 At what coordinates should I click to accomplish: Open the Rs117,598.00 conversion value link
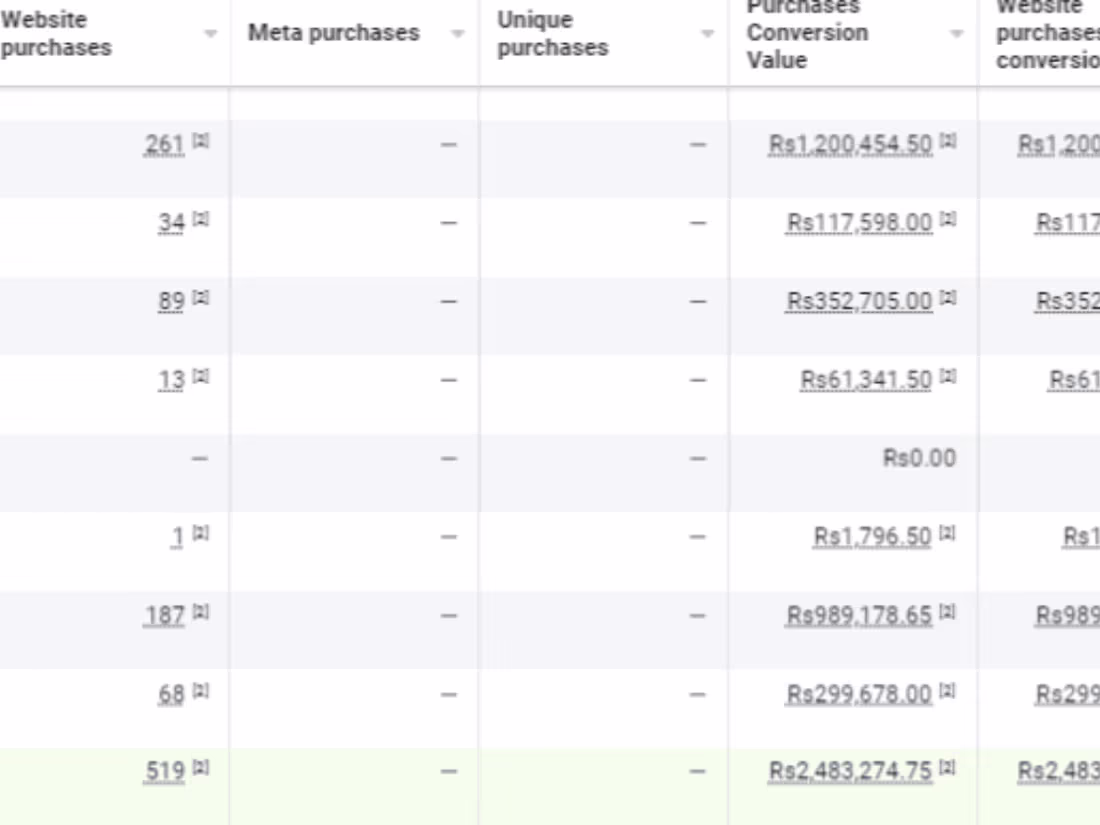point(859,223)
